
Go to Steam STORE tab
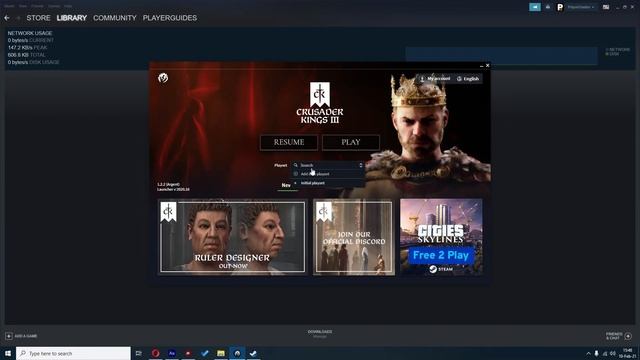38,18
